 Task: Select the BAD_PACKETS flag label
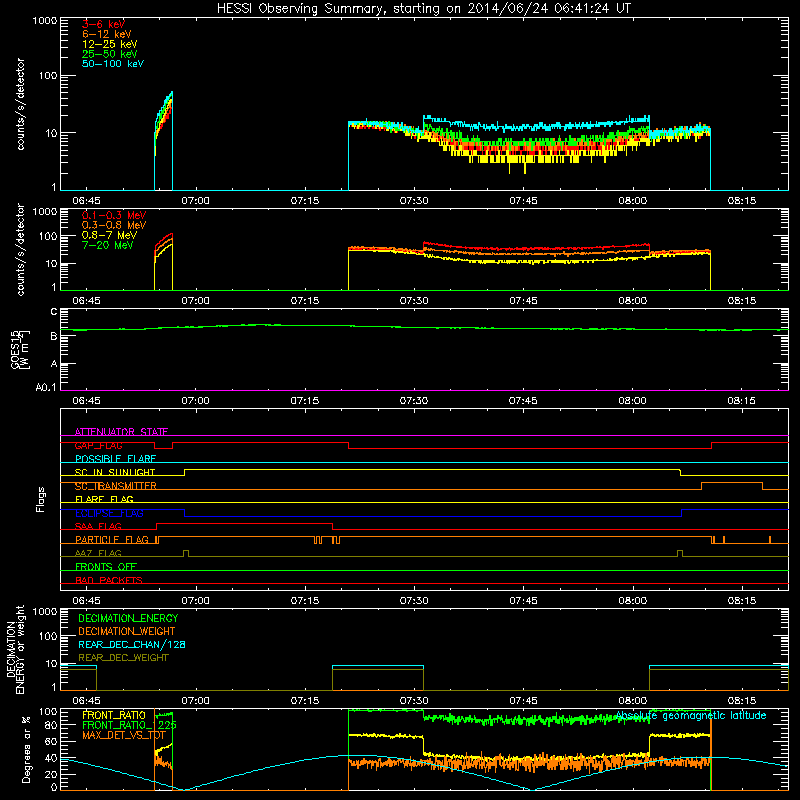pyautogui.click(x=109, y=580)
